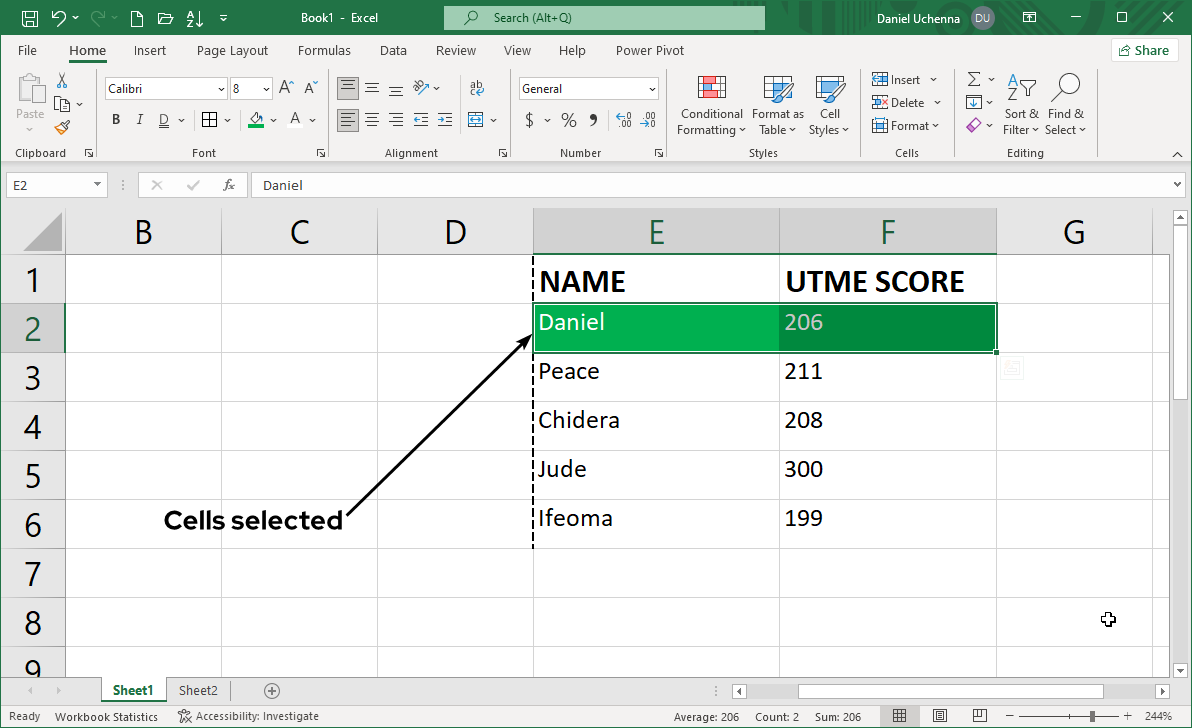Adjust the zoom slider in status bar
The image size is (1192, 728).
(x=1092, y=716)
